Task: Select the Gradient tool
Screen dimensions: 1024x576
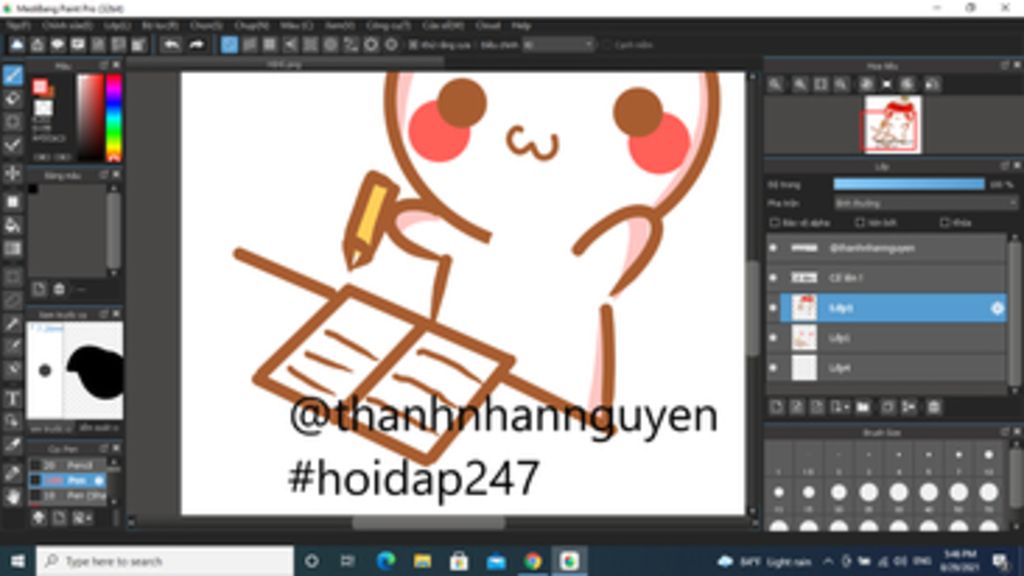Action: (12, 249)
